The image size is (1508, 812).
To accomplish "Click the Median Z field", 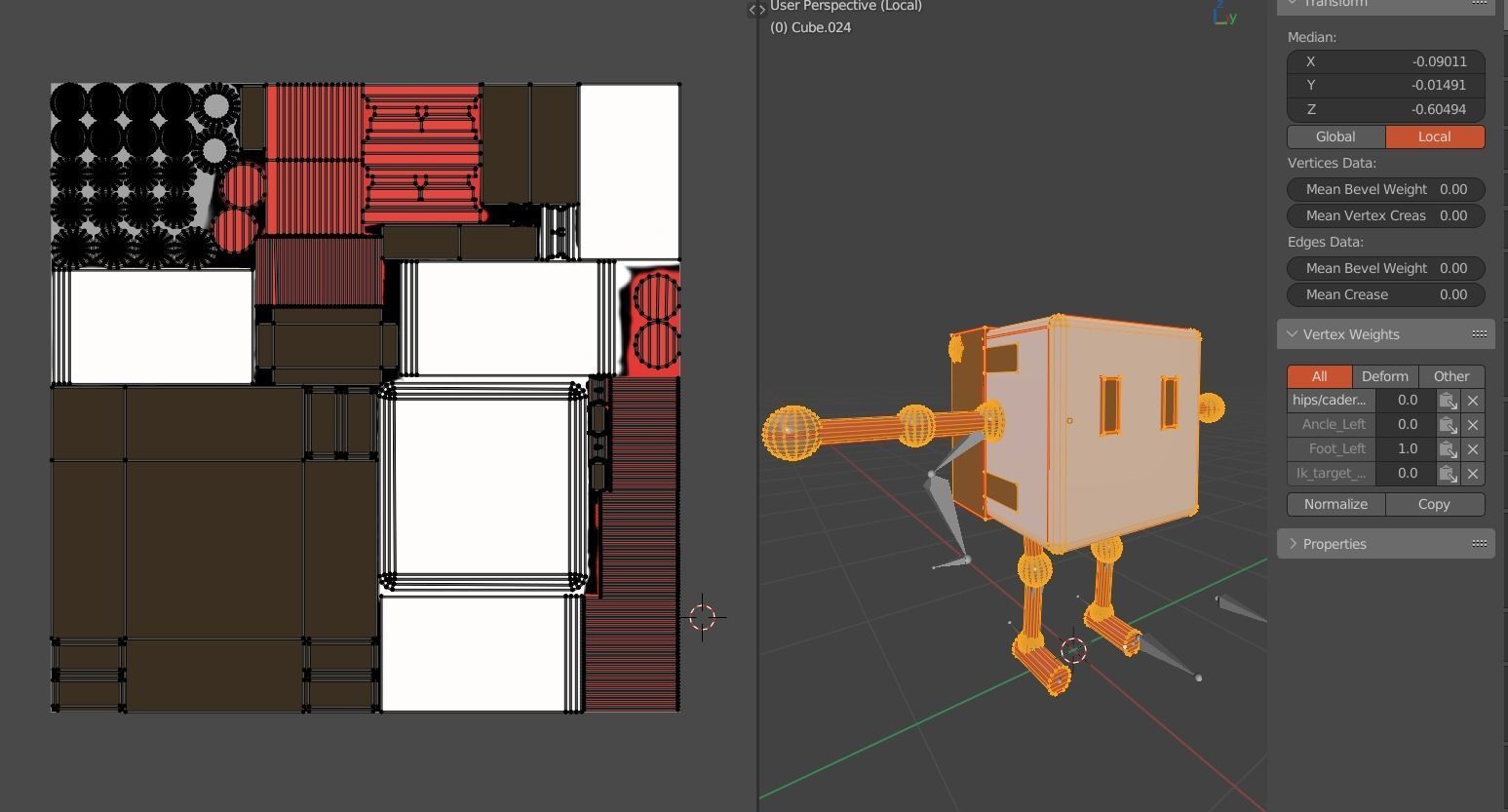I will (x=1386, y=109).
